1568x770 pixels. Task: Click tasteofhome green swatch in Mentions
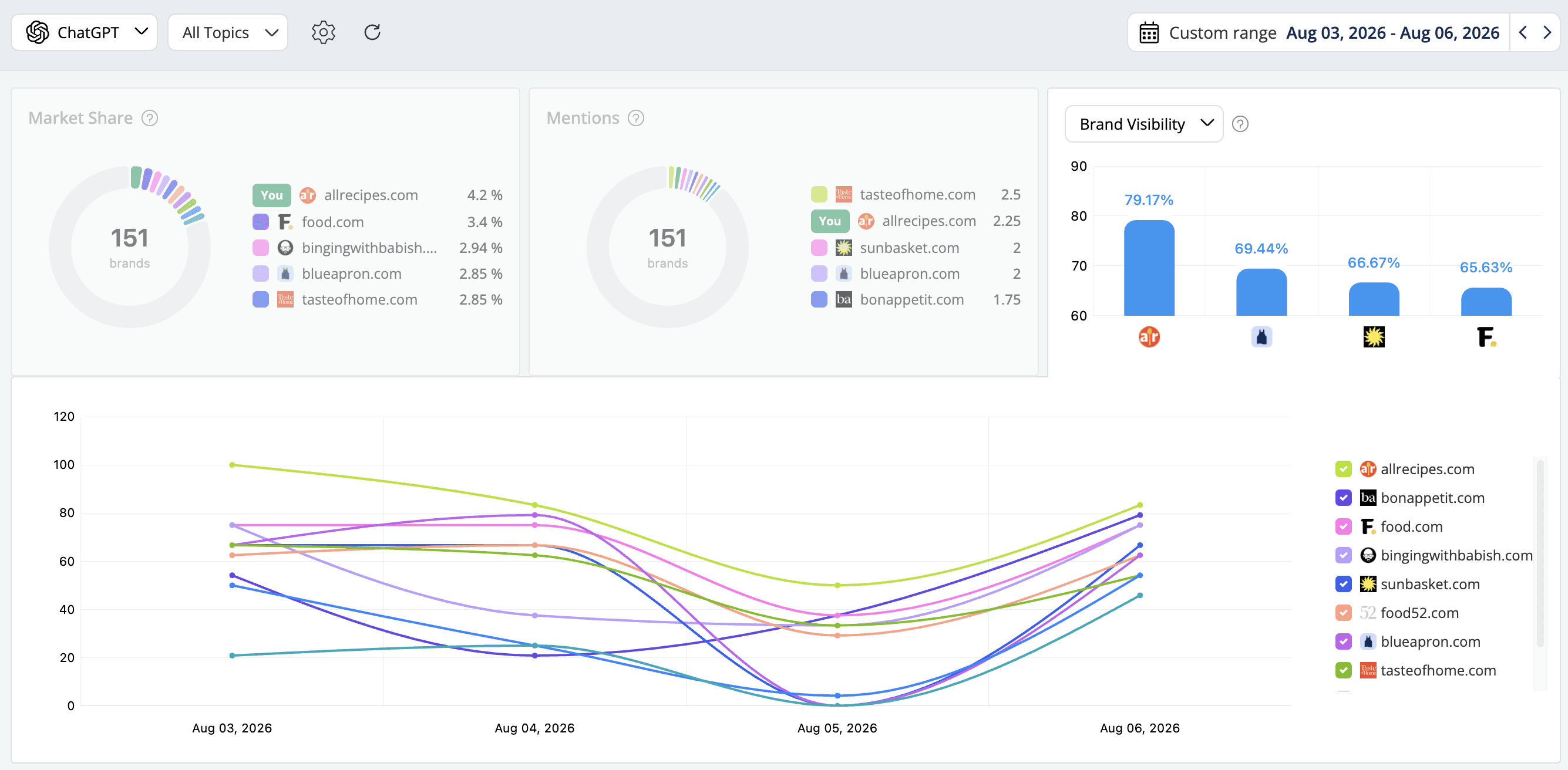pos(819,195)
